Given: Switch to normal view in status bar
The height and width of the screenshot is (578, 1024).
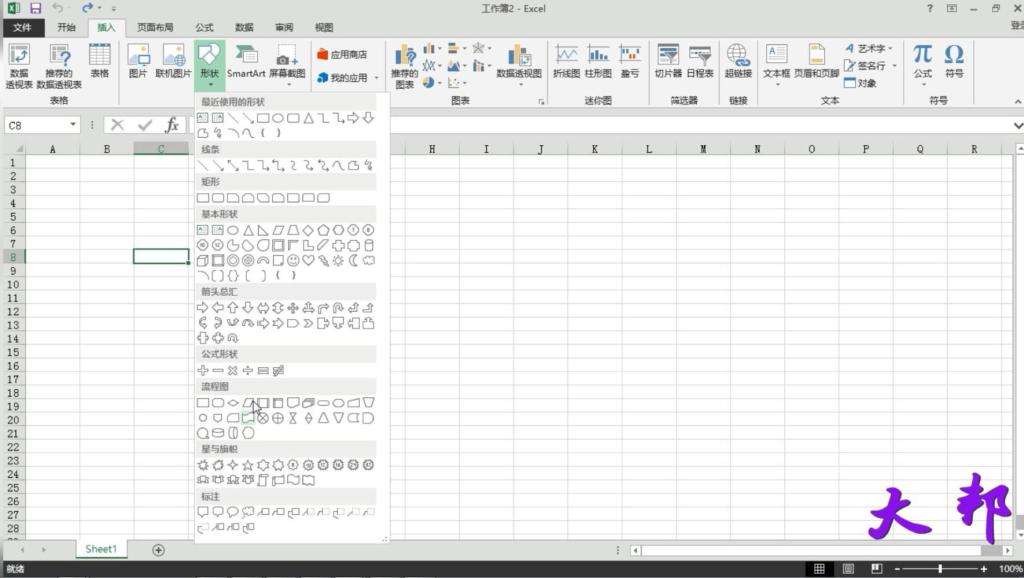Looking at the screenshot, I should [819, 569].
